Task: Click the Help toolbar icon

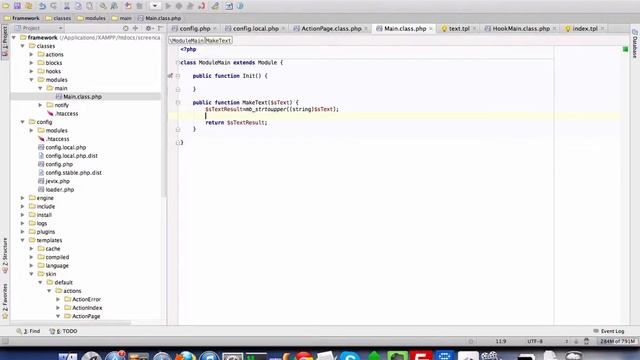Action: [x=240, y=6]
